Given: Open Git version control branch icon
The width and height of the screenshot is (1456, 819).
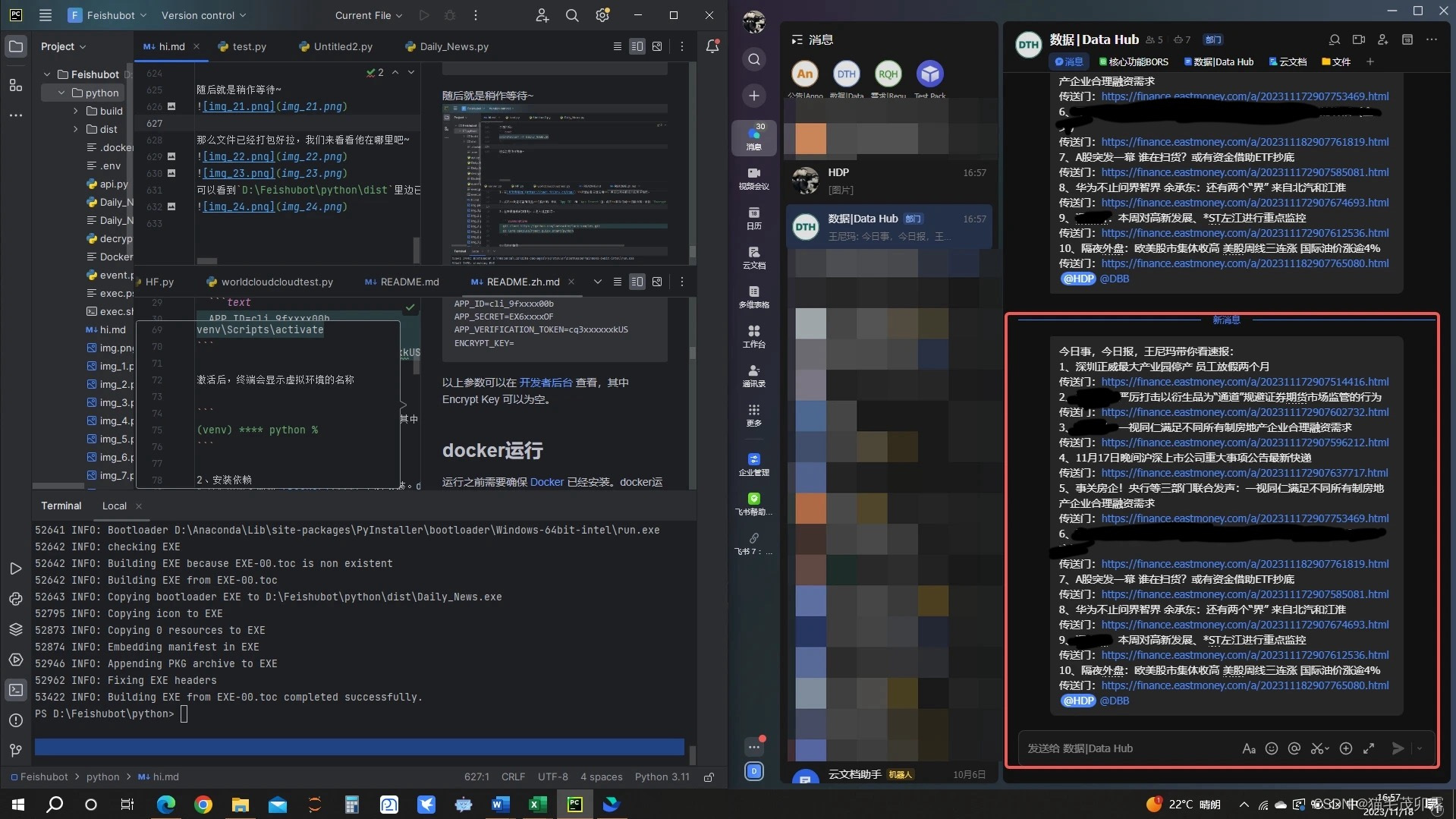Looking at the screenshot, I should [16, 751].
